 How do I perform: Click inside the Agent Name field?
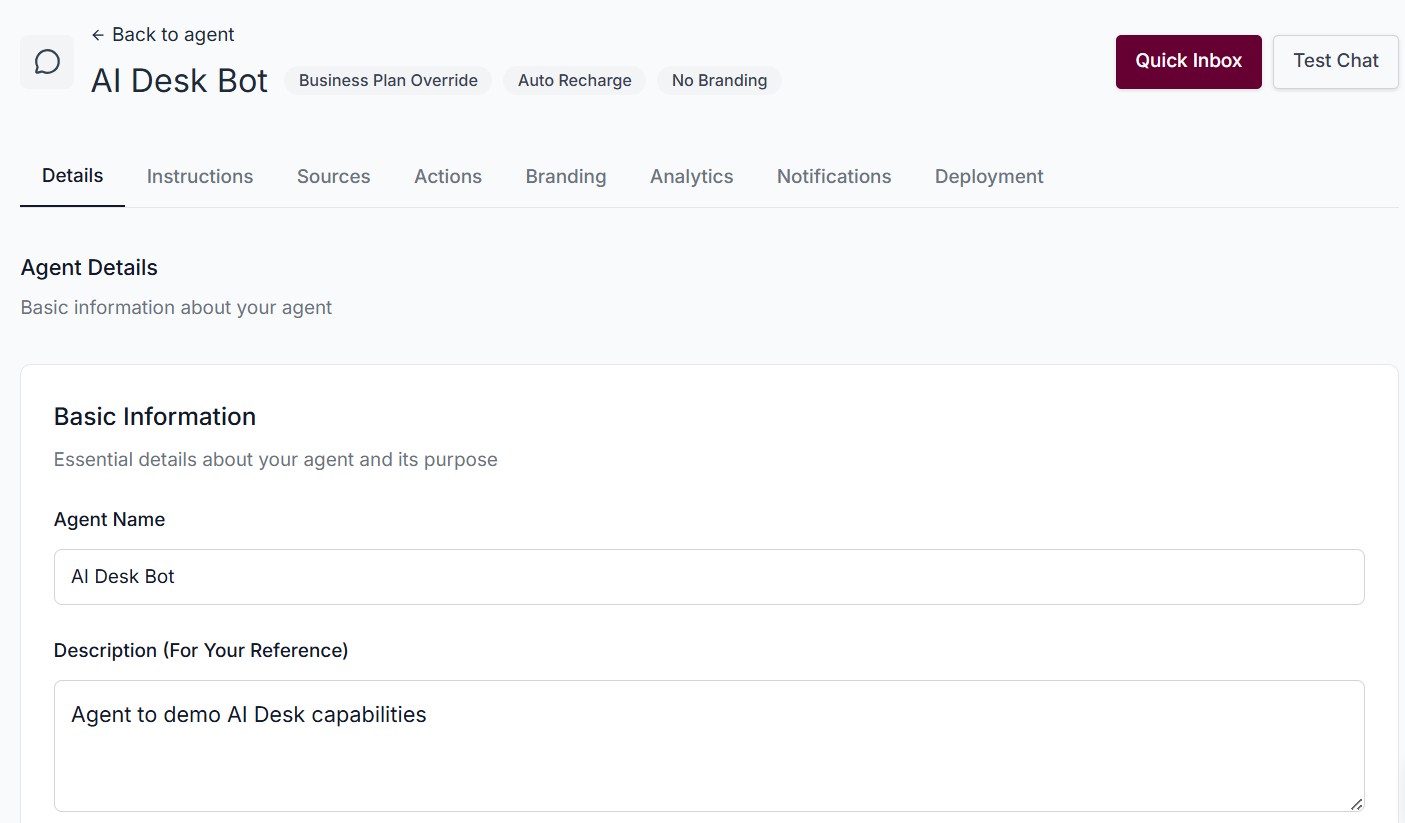709,577
